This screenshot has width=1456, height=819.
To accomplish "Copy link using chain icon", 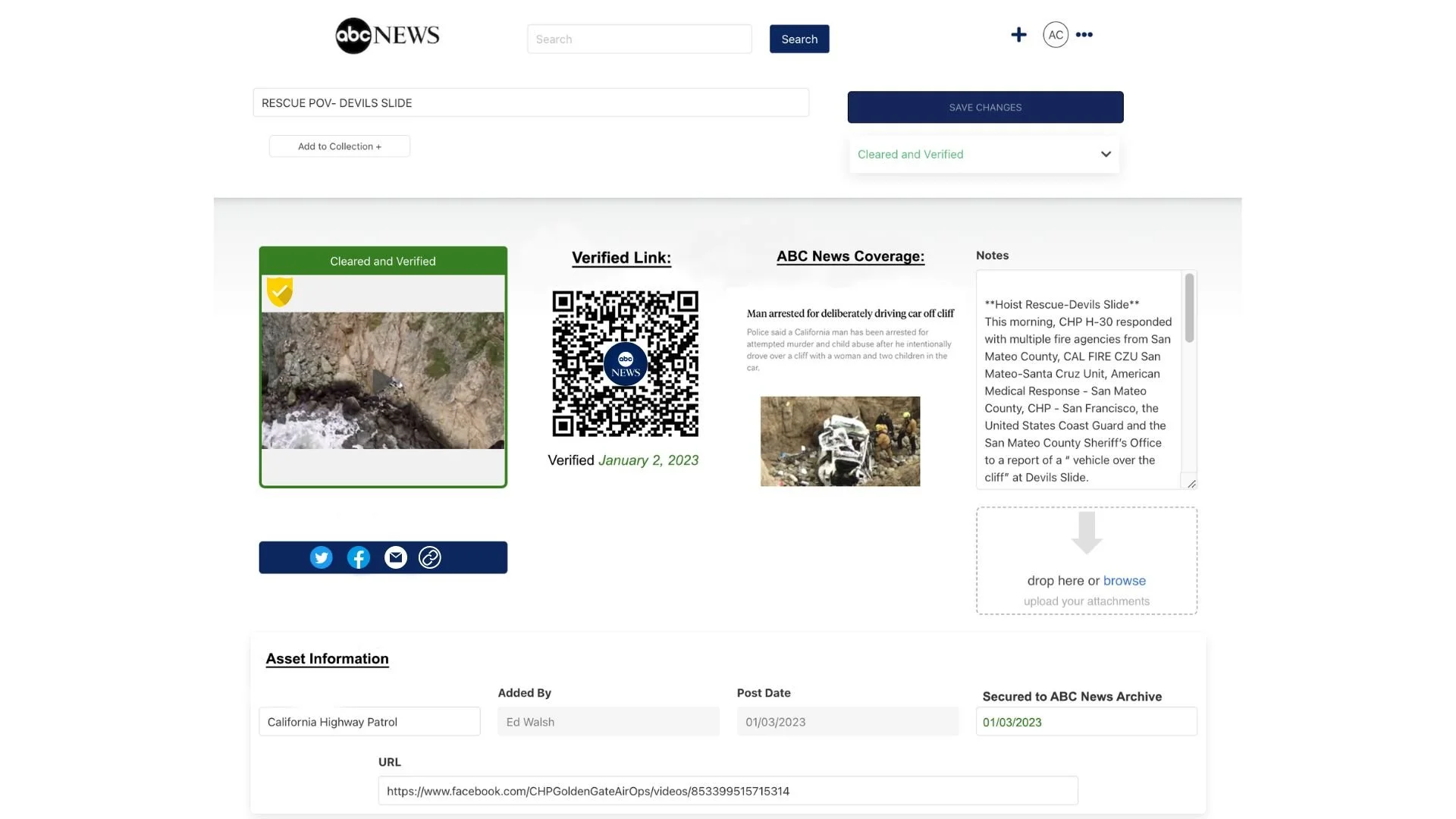I will (430, 558).
